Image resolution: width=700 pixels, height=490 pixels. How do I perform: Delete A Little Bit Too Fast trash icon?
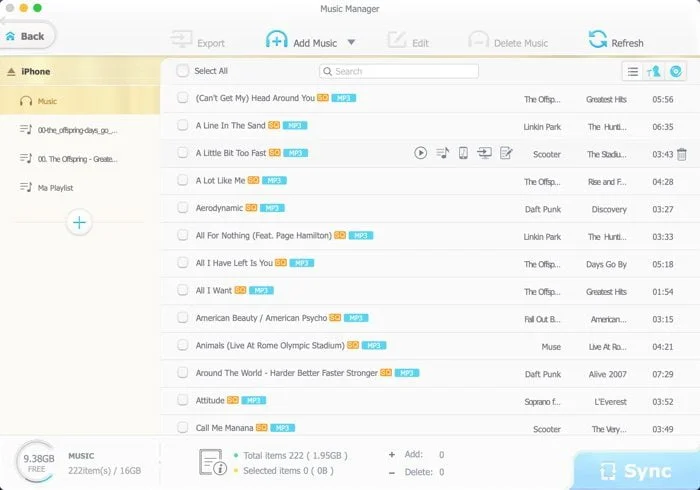click(682, 154)
